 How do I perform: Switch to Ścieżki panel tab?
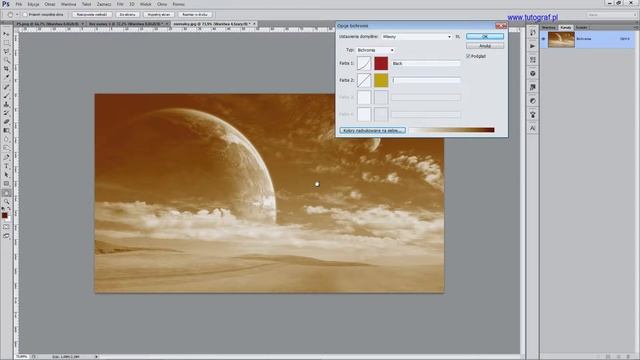(x=582, y=27)
